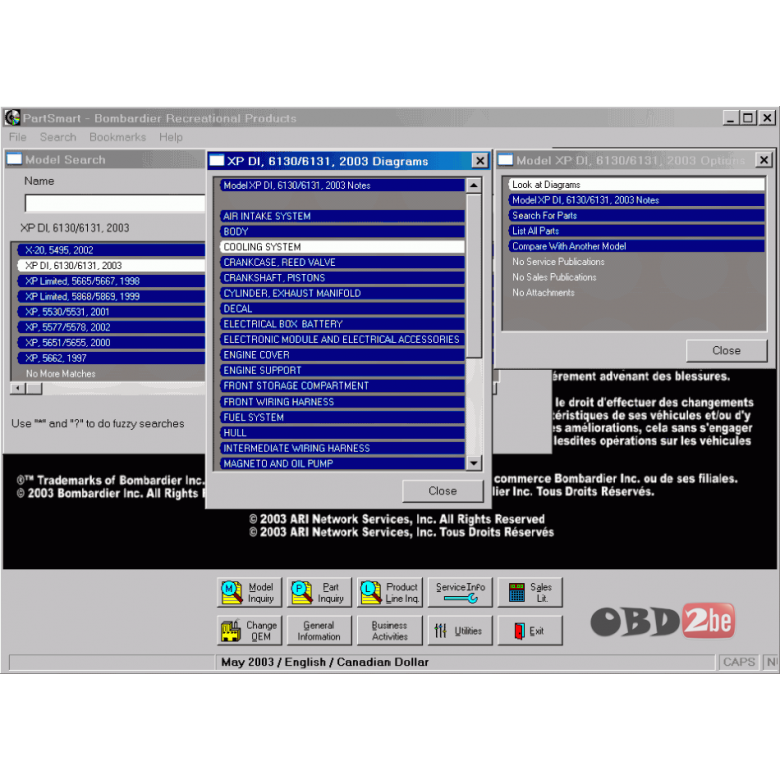This screenshot has width=780, height=780.
Task: Close Options window with title bar X
Action: 764,160
